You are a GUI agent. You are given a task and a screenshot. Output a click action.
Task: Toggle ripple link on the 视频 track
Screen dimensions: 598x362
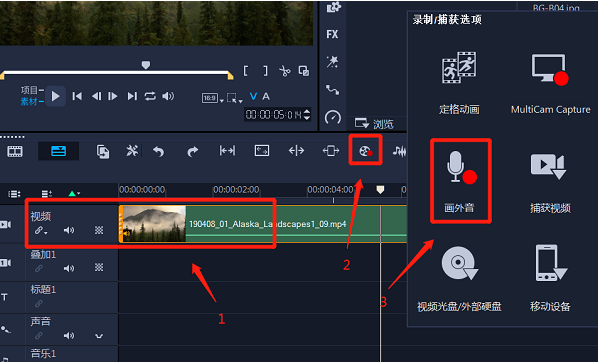39,230
